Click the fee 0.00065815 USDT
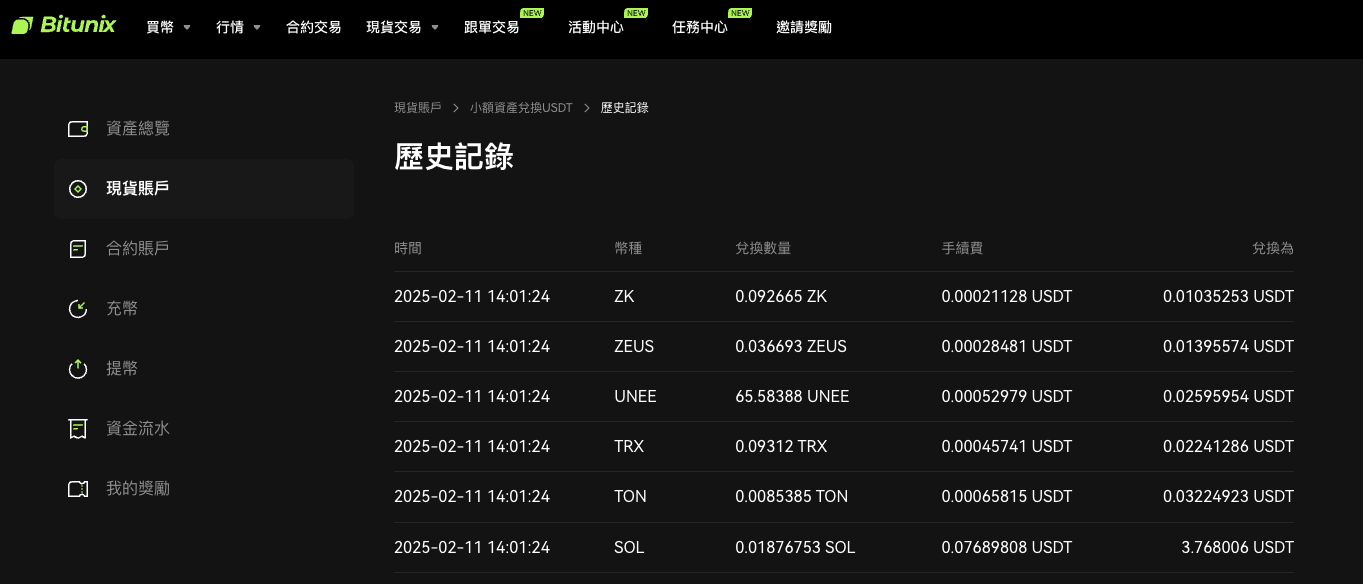 tap(1007, 497)
